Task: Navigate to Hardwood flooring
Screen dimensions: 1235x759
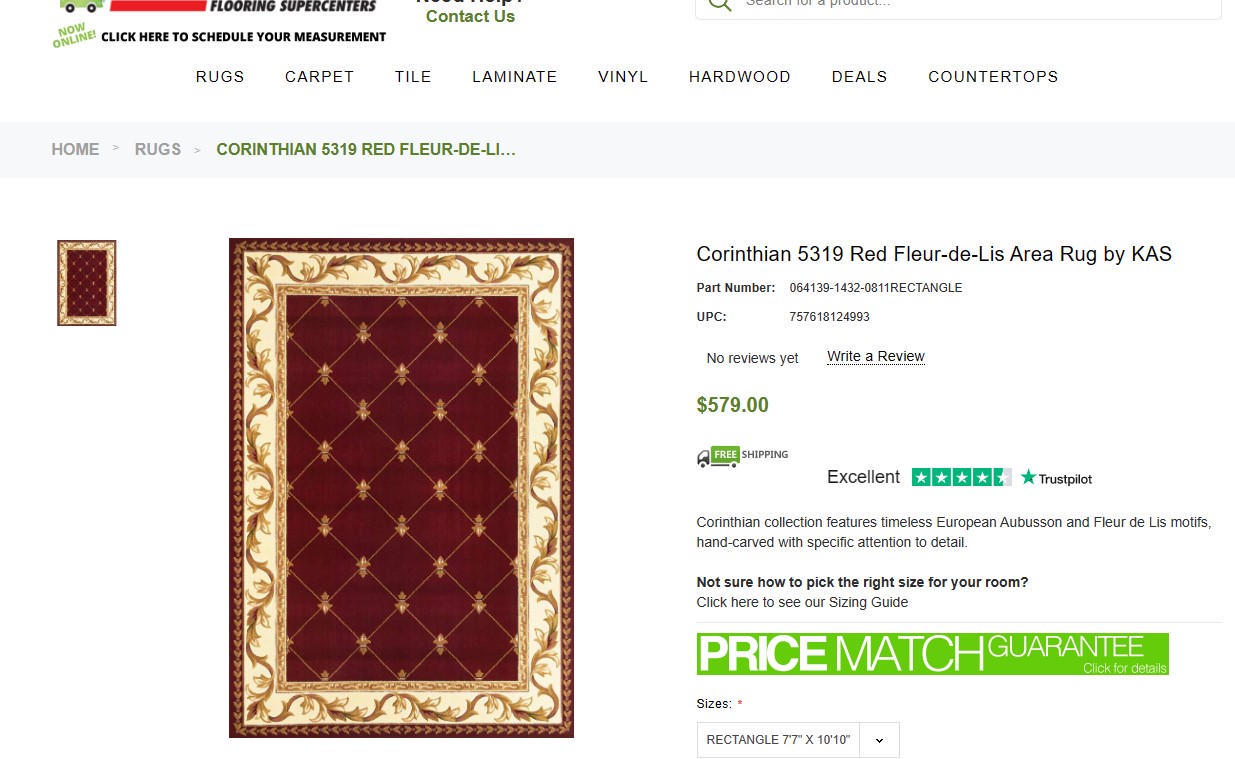Action: [x=739, y=77]
